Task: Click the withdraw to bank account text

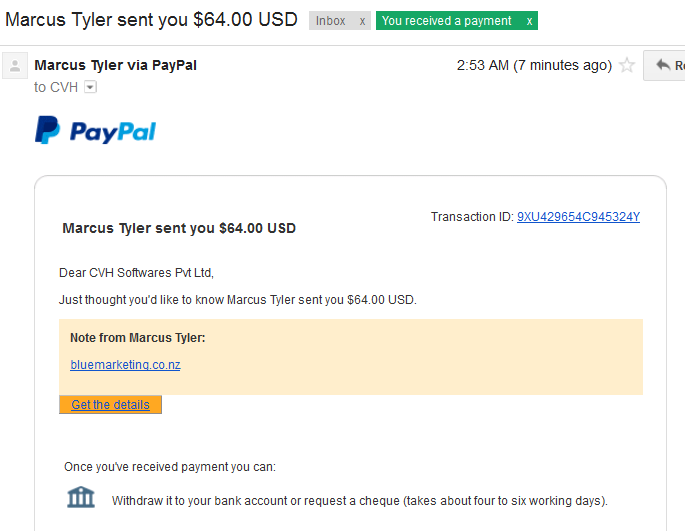Action: 360,501
